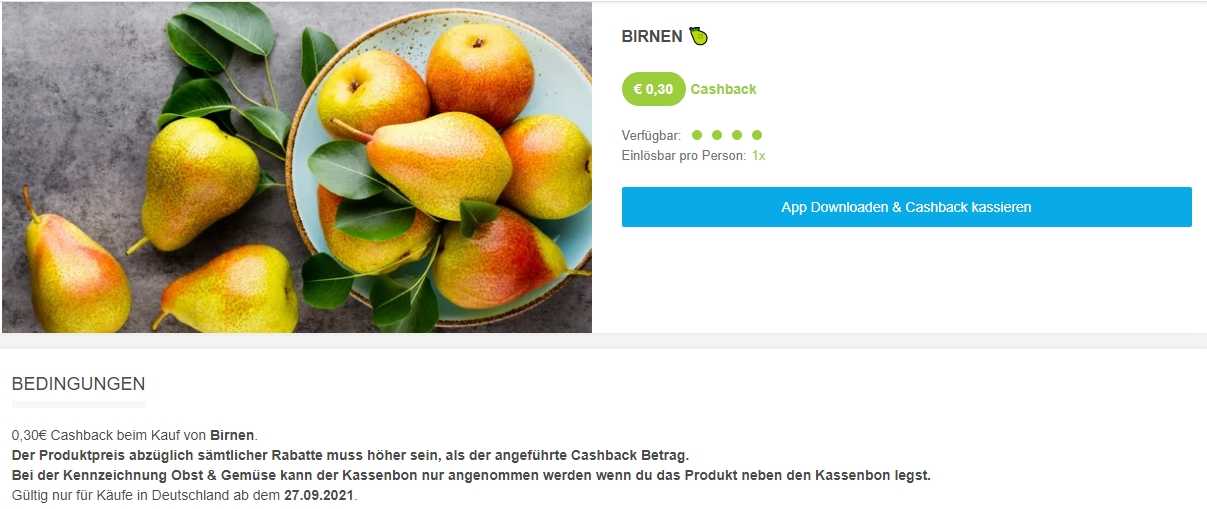Select the first green availability dot
The image size is (1207, 509).
point(697,135)
